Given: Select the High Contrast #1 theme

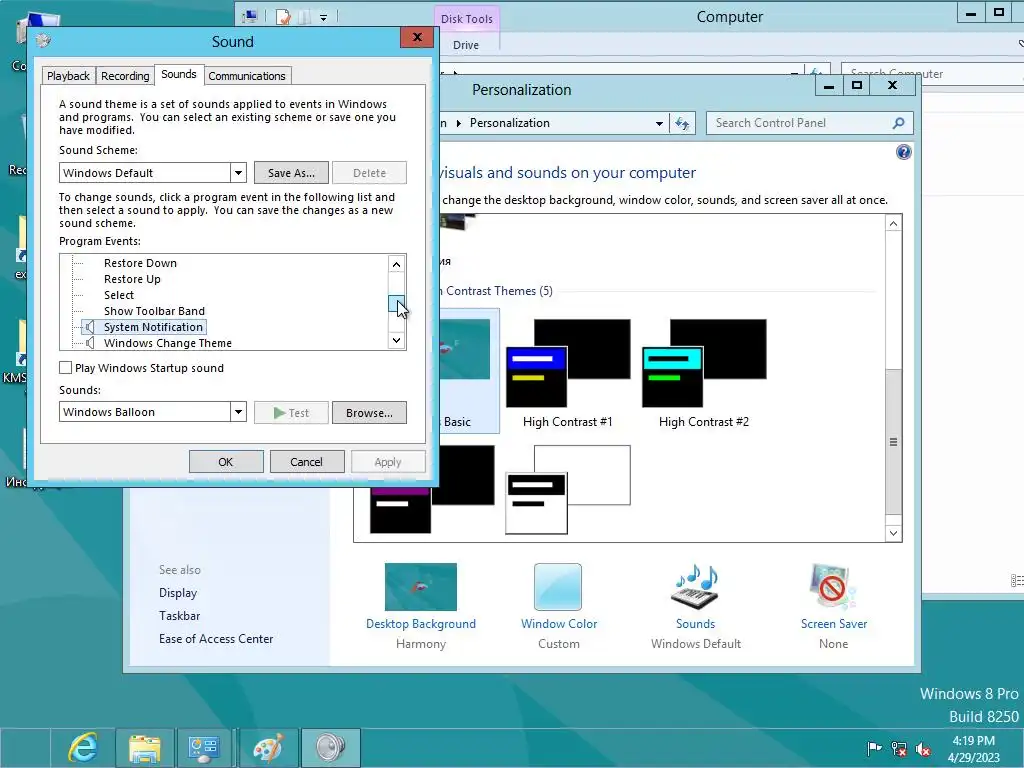Looking at the screenshot, I should coord(568,373).
